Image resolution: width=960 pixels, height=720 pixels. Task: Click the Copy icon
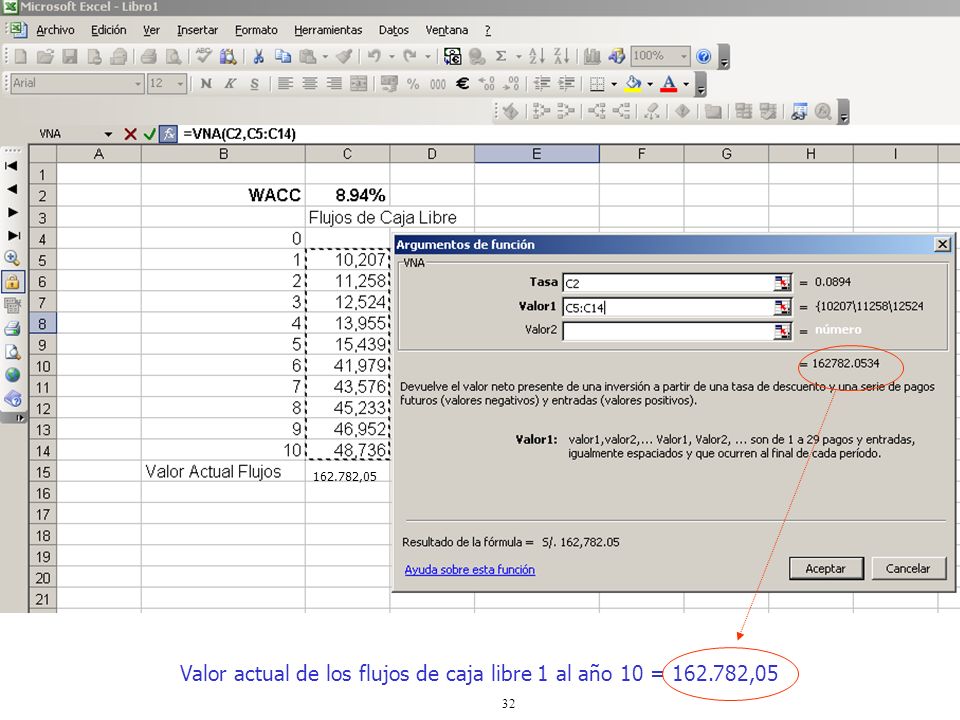(x=283, y=56)
